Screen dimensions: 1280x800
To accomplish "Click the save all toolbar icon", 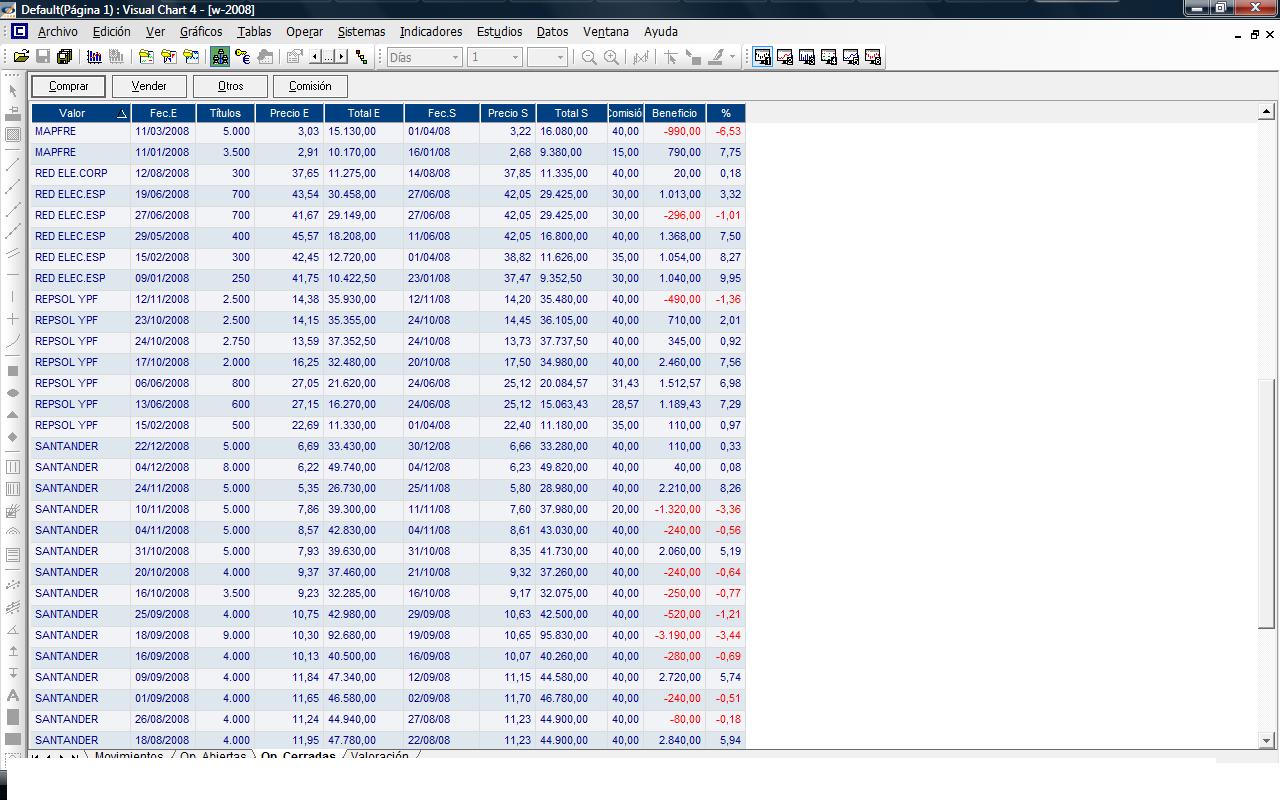I will click(65, 57).
